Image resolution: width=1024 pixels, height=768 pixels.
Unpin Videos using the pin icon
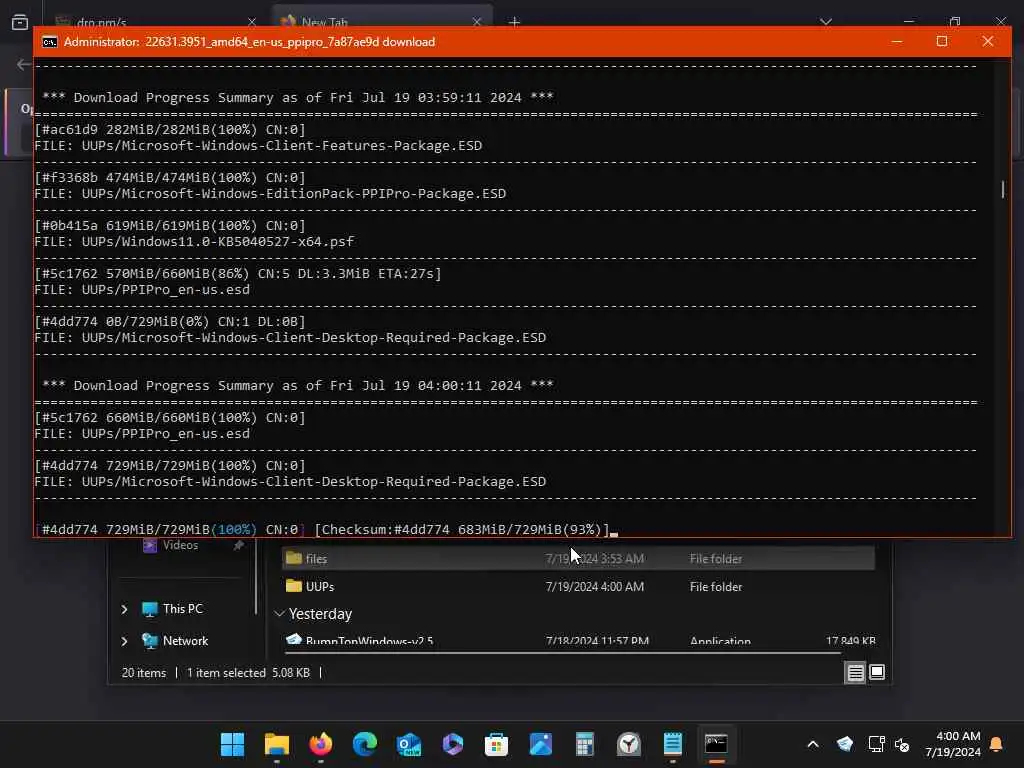pos(239,545)
